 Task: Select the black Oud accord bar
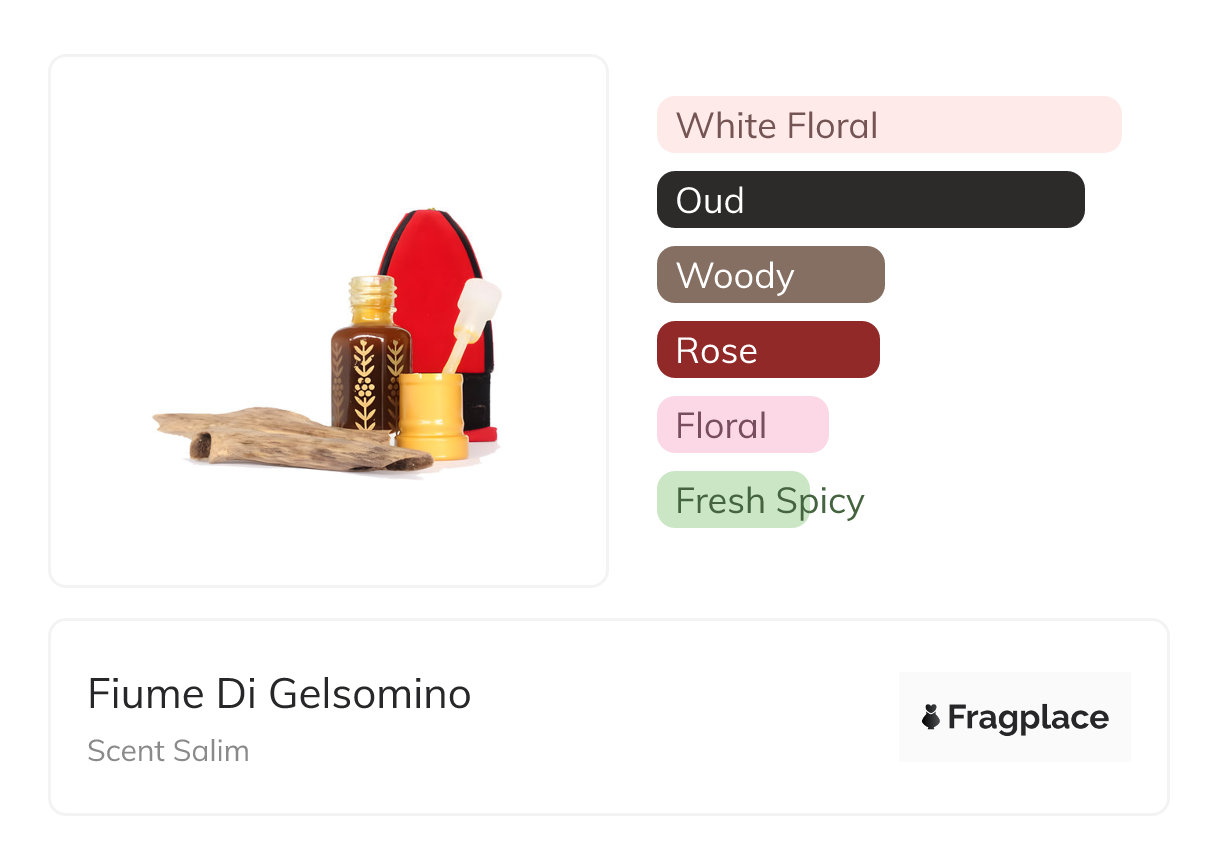870,200
